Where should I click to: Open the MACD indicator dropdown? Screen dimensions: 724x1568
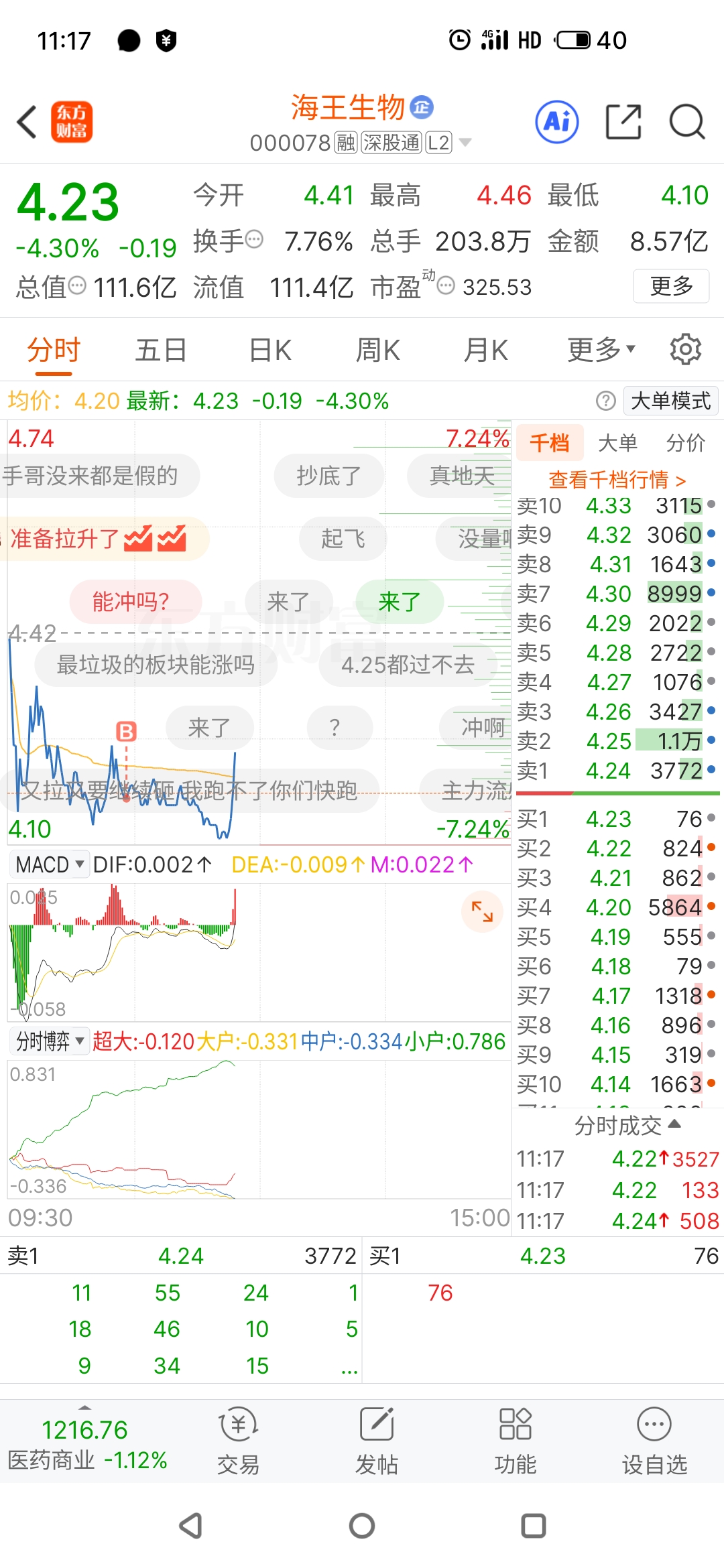pos(50,864)
